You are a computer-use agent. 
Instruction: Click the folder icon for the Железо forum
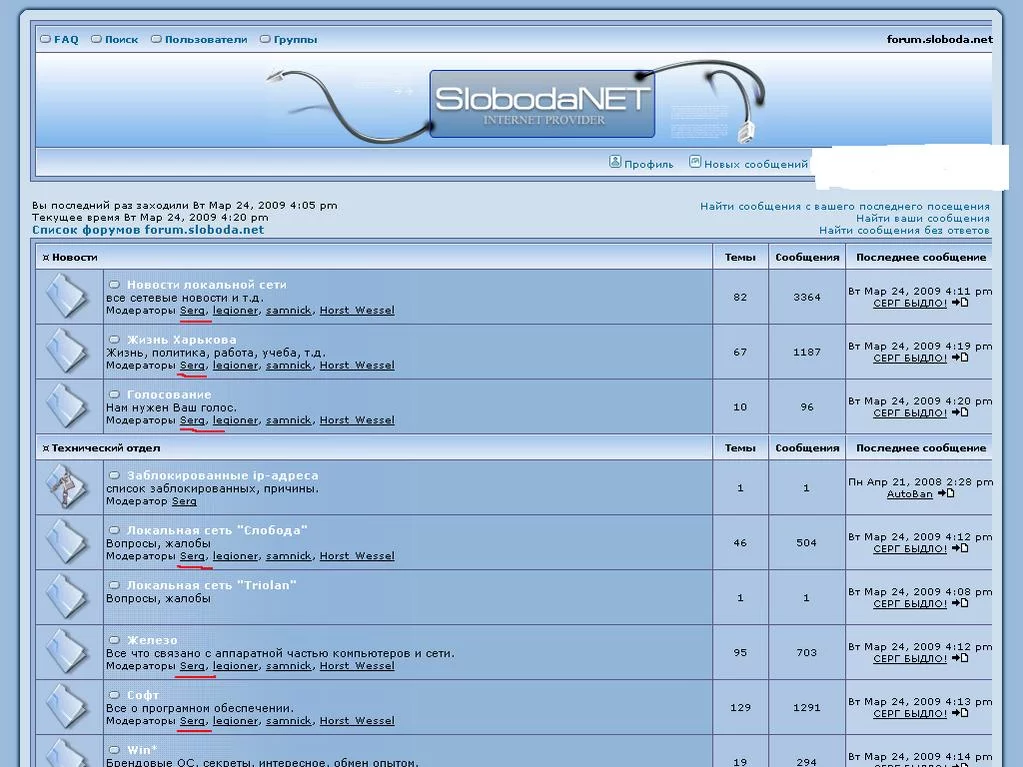point(67,652)
